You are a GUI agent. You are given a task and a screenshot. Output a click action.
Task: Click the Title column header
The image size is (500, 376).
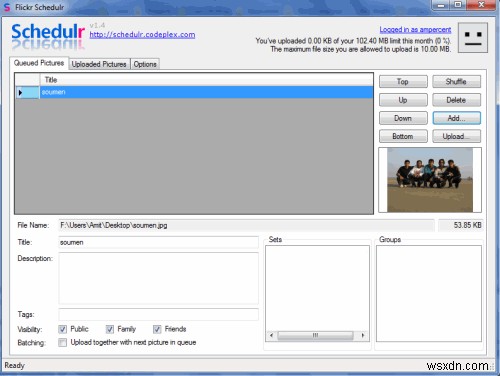(x=207, y=80)
